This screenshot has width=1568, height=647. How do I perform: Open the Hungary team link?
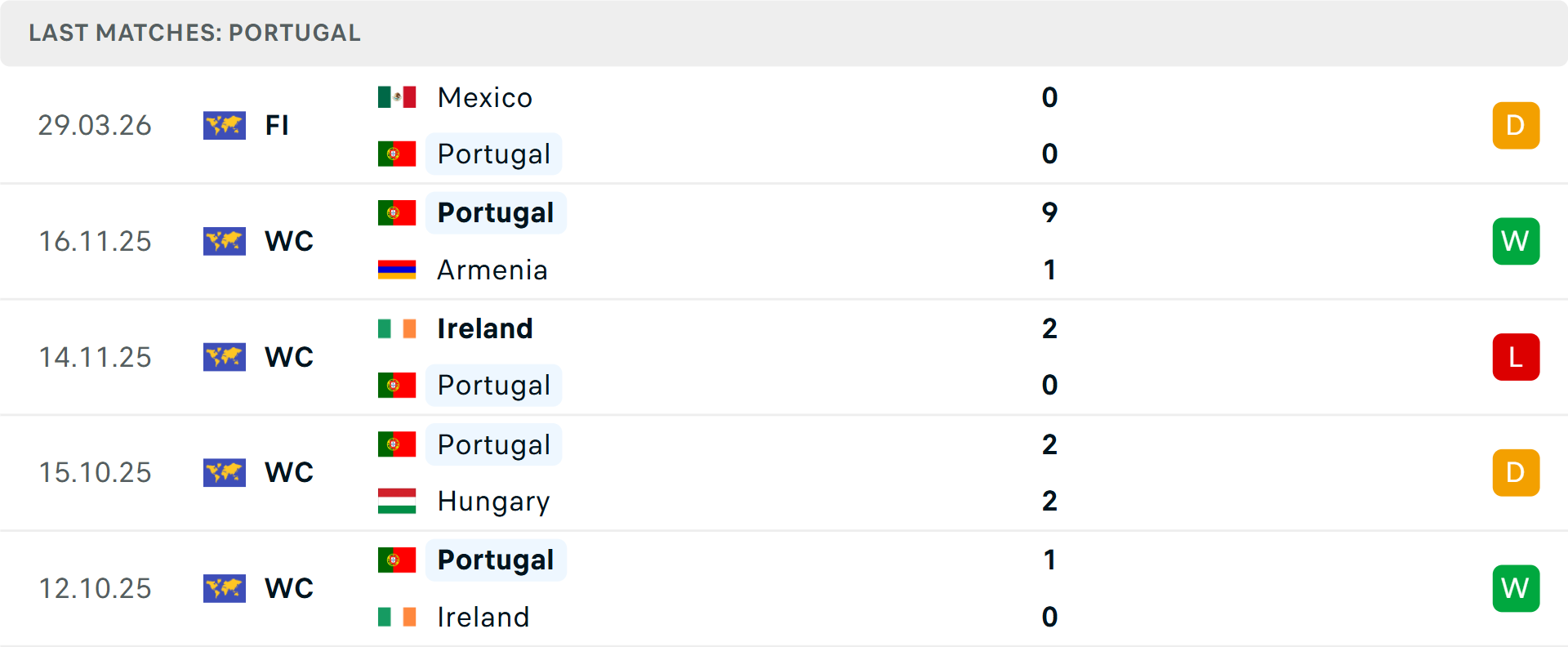[493, 501]
